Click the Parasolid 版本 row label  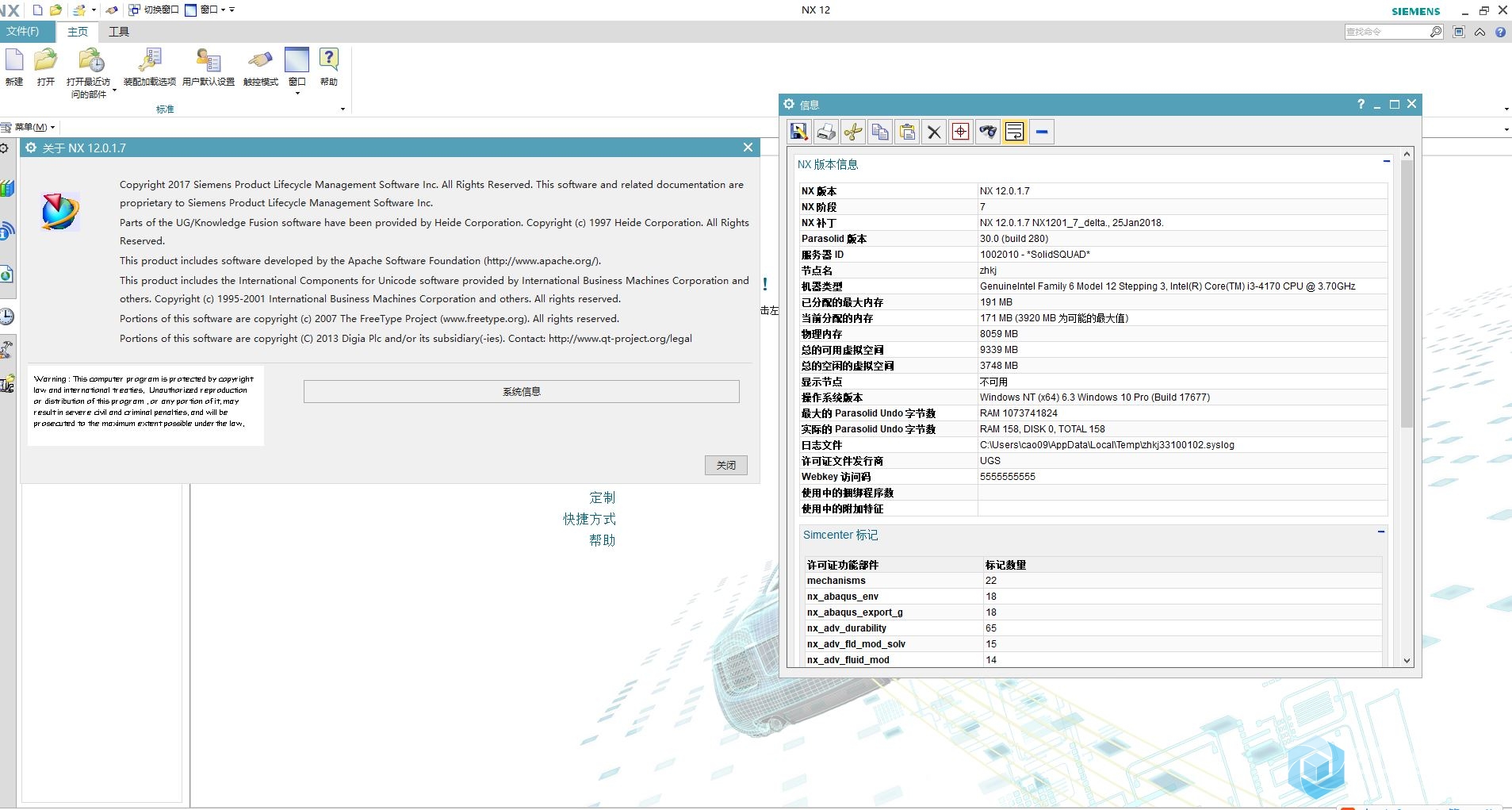click(x=833, y=239)
